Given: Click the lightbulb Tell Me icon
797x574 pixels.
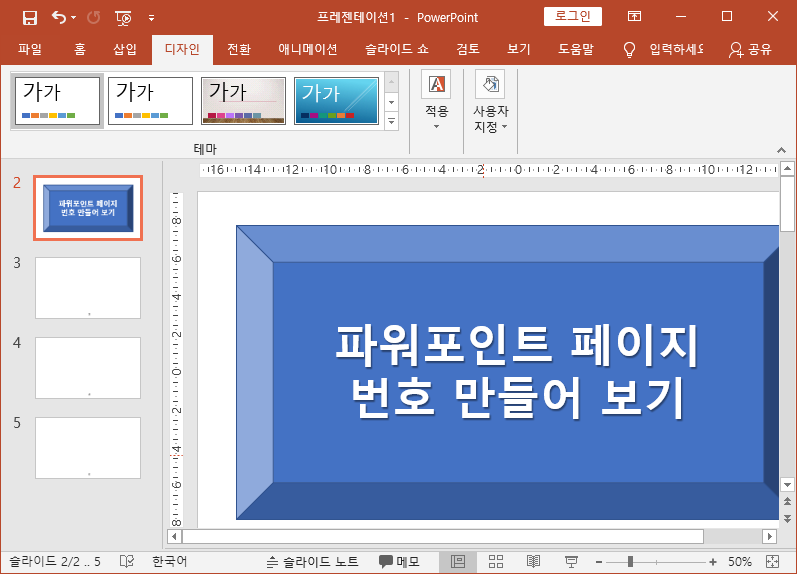Looking at the screenshot, I should tap(629, 50).
